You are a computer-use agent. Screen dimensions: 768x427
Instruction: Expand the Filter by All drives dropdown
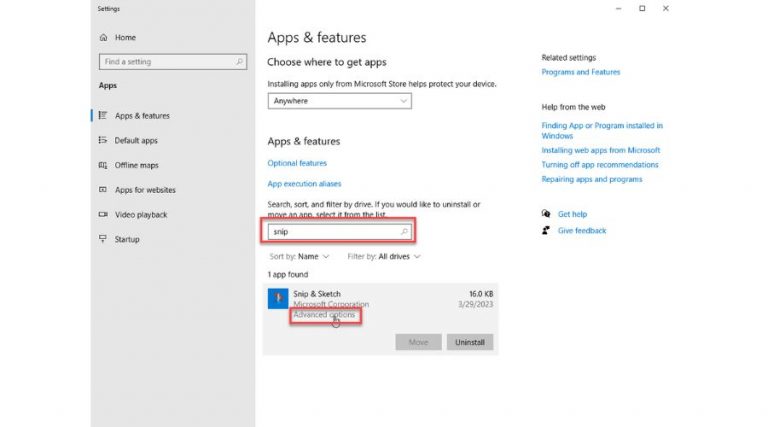pos(384,257)
